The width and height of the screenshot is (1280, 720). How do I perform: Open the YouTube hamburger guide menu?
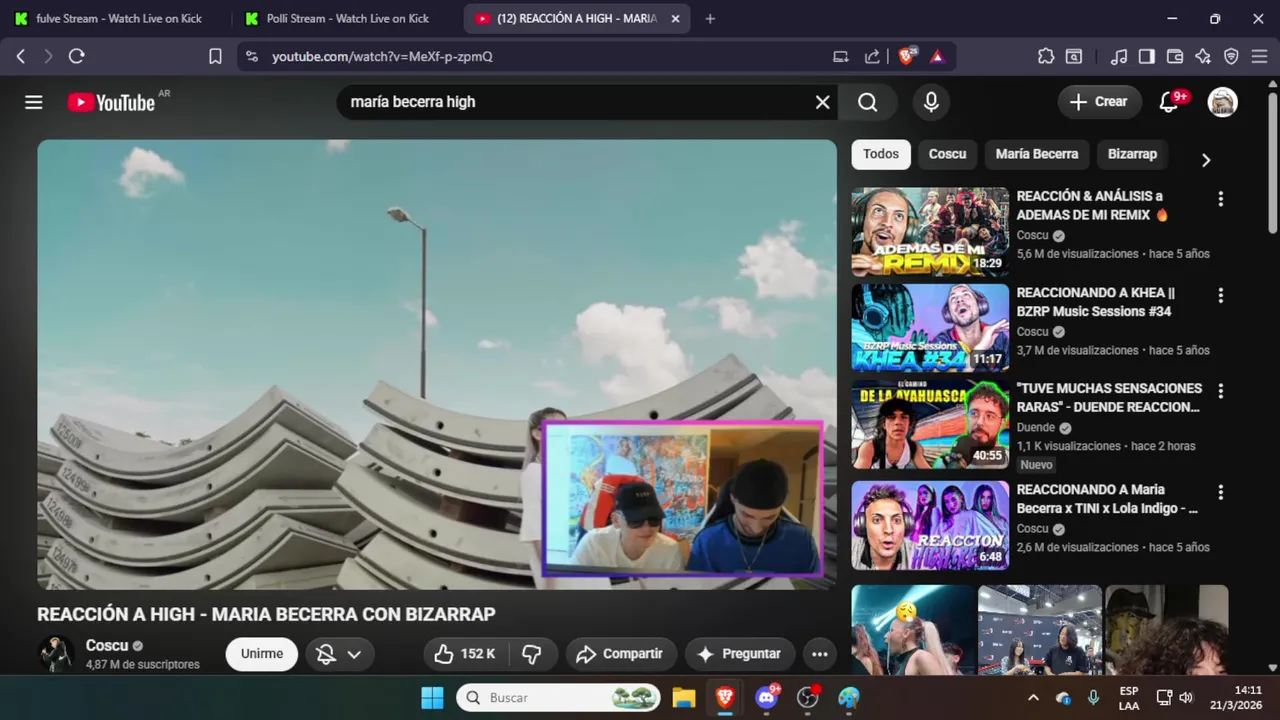coord(34,102)
